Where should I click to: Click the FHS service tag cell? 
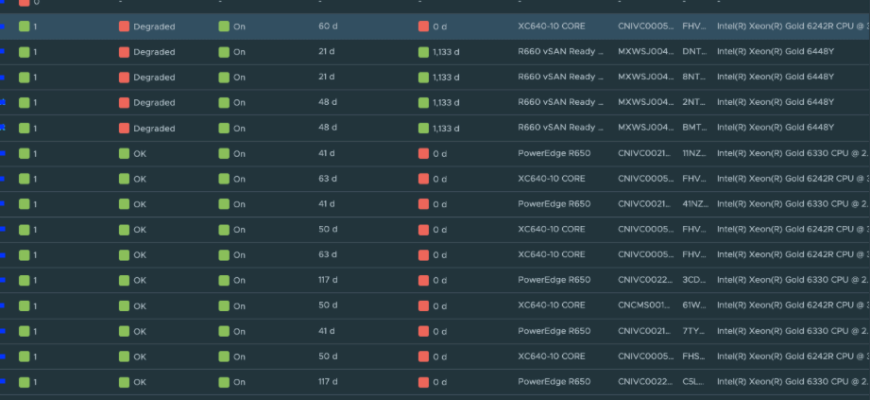[693, 356]
